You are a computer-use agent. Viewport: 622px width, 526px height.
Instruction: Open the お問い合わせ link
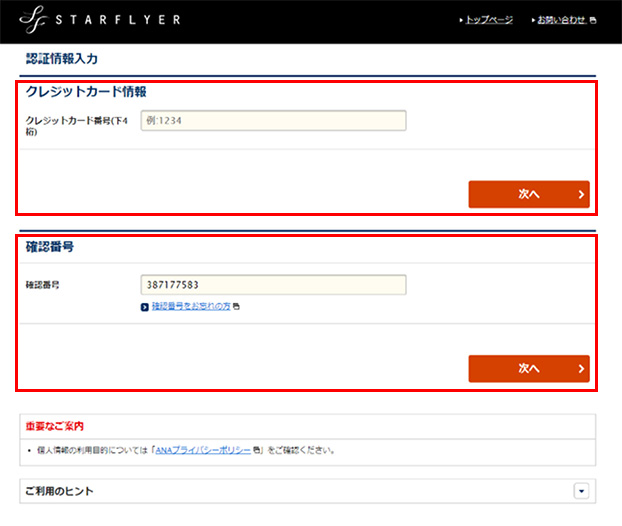point(562,20)
